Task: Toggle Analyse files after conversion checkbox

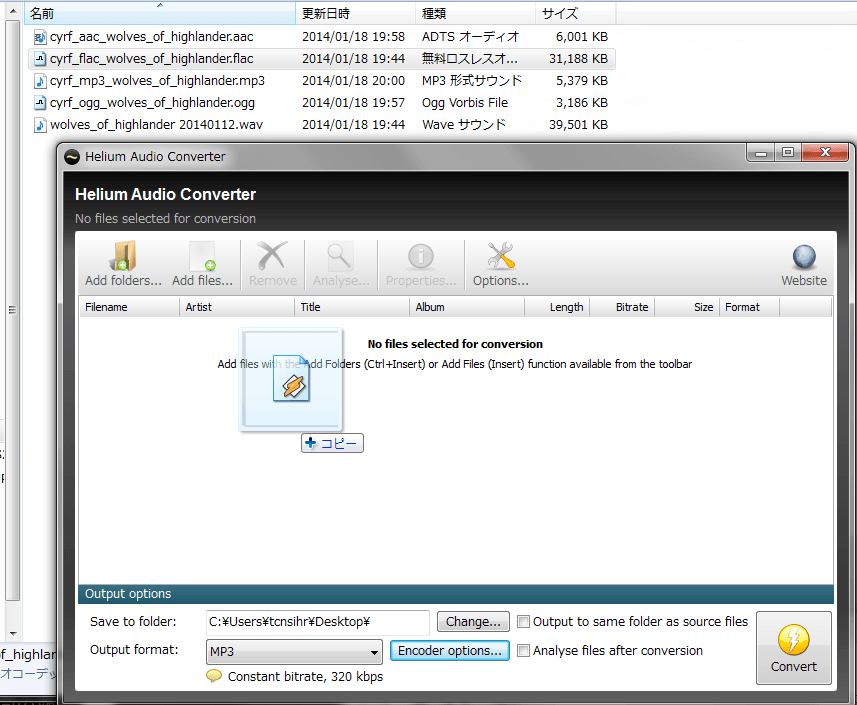Action: pos(524,651)
